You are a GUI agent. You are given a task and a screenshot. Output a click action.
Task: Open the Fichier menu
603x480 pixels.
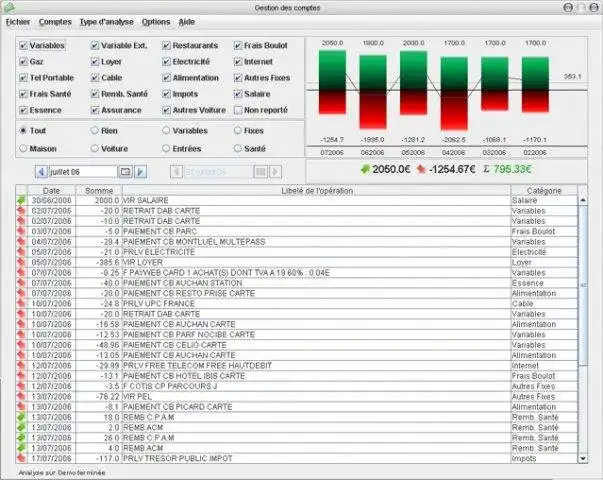click(18, 22)
